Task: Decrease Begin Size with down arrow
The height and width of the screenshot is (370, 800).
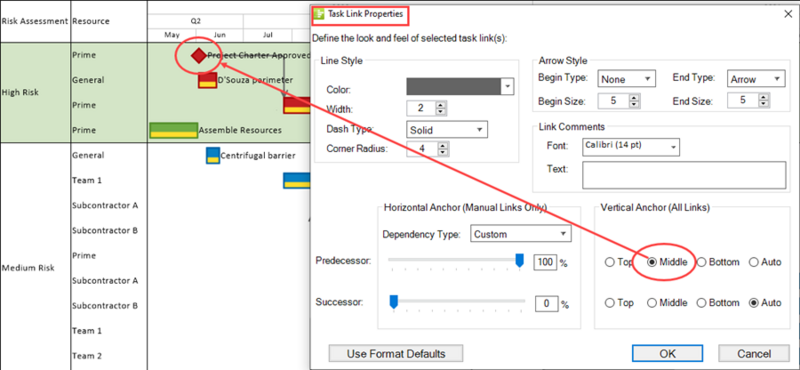Action: tap(634, 104)
